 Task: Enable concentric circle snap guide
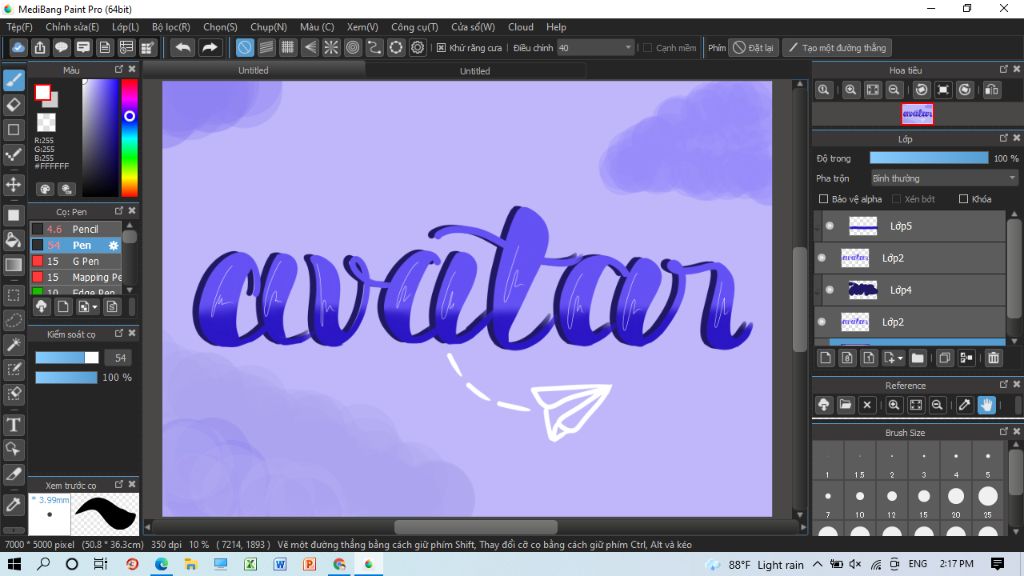coord(353,48)
